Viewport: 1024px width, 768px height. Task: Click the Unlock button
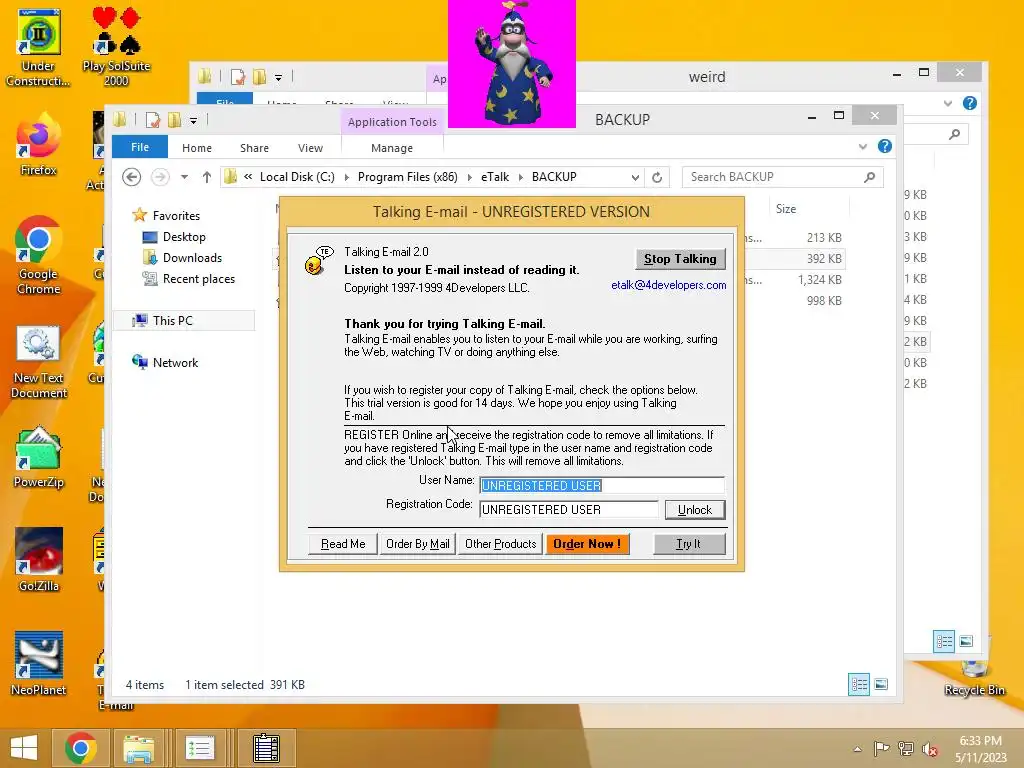694,509
